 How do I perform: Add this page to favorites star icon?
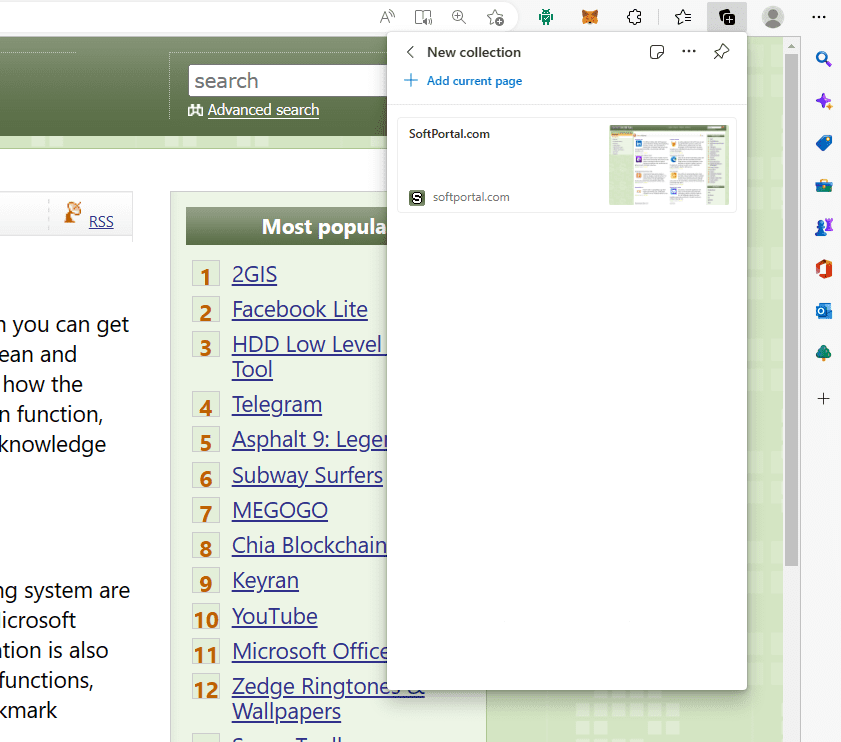[x=495, y=18]
